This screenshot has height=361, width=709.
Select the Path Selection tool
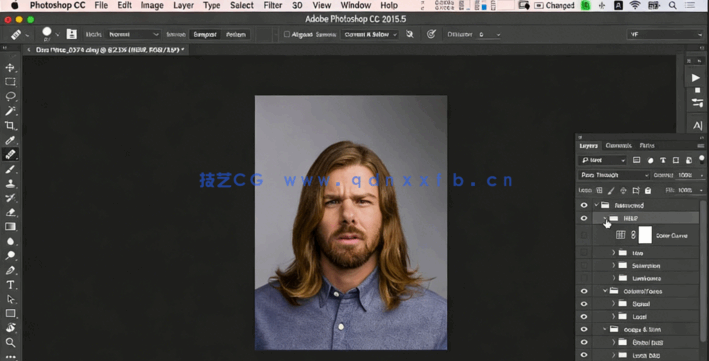[x=10, y=299]
